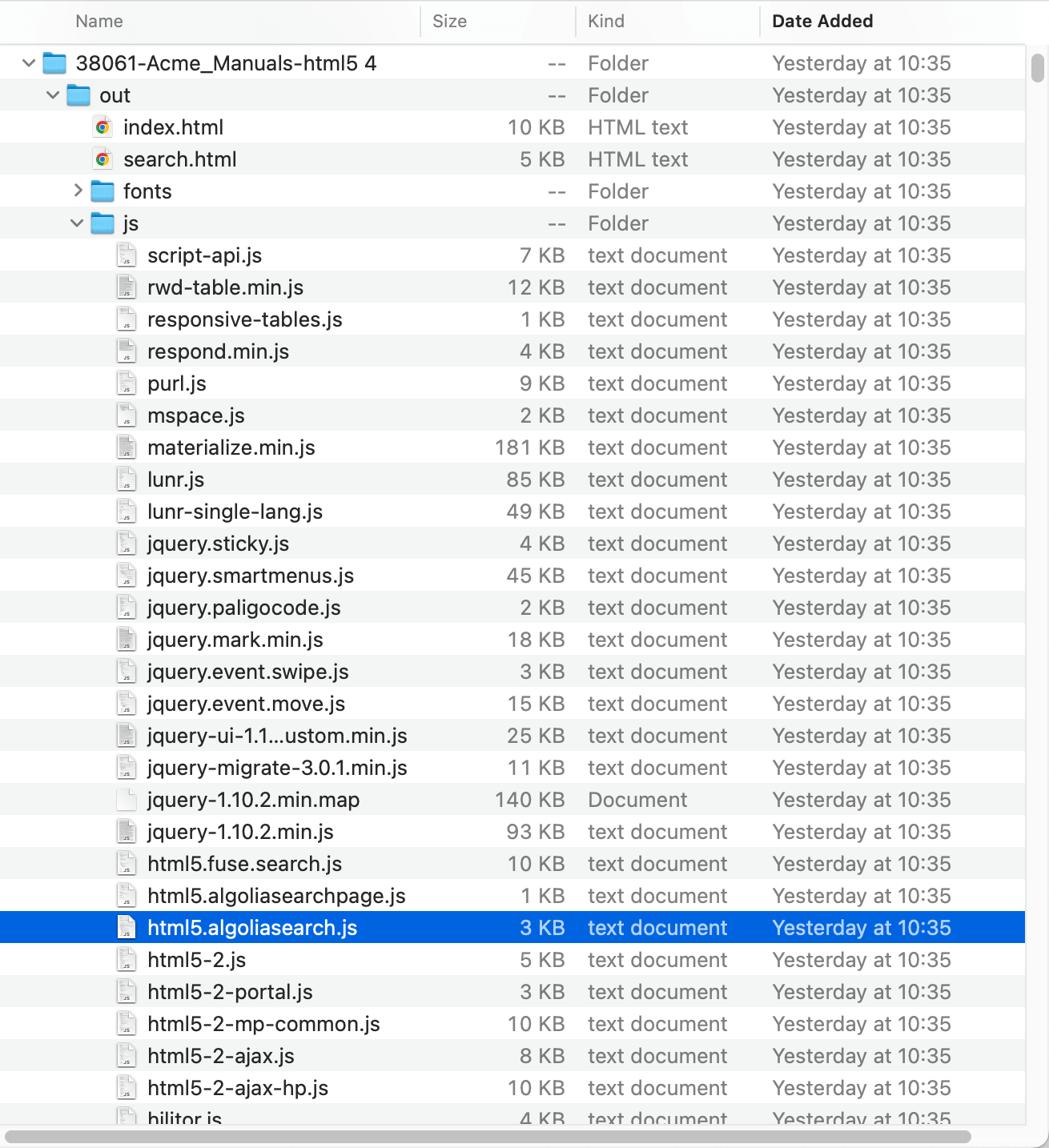The image size is (1049, 1148).
Task: Click the JS icon beside materialize.min.js
Action: (x=127, y=447)
